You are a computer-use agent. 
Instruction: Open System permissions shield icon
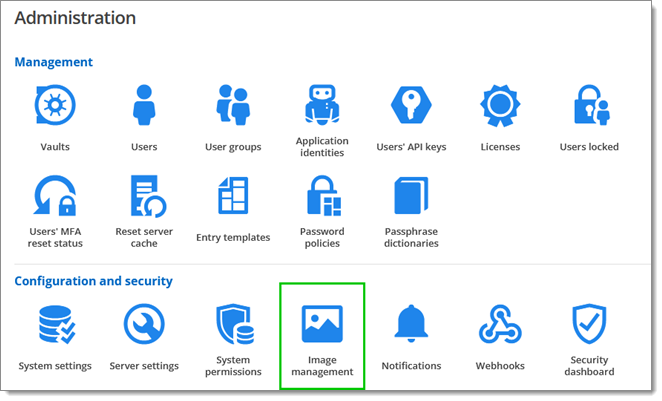[233, 325]
